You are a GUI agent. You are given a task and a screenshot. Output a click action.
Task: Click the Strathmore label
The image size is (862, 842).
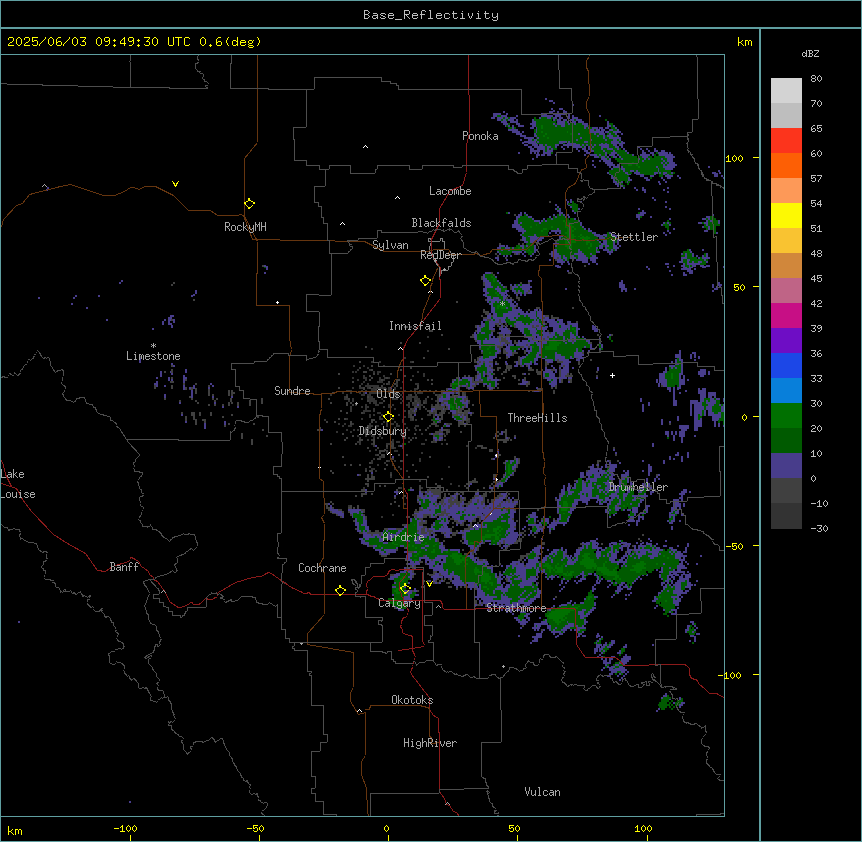click(516, 608)
